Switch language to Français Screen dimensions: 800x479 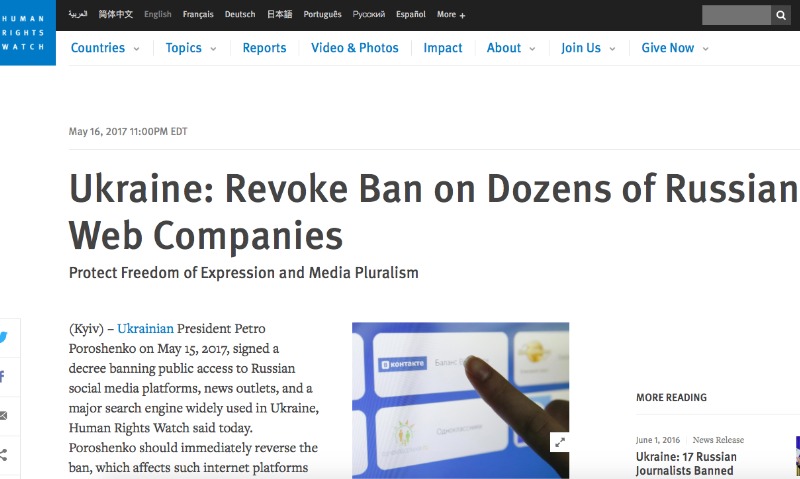[x=198, y=15]
